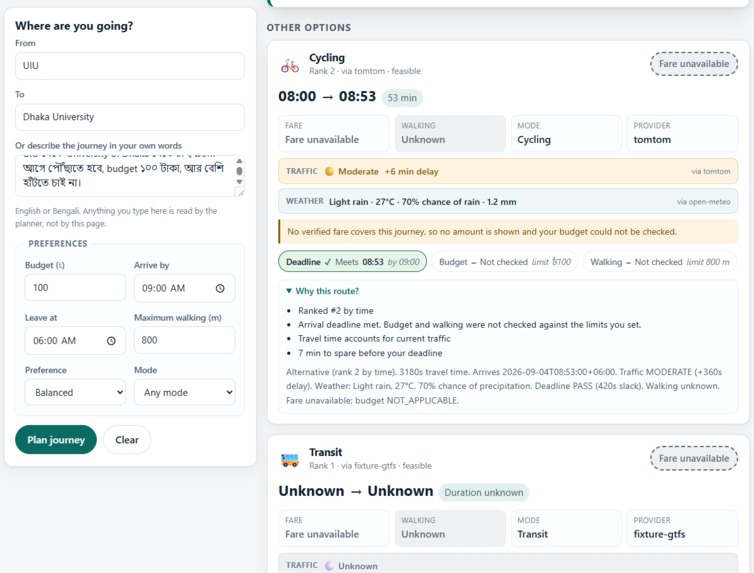The width and height of the screenshot is (754, 573).
Task: Open the Mode dropdown set to Any mode
Action: click(x=185, y=392)
